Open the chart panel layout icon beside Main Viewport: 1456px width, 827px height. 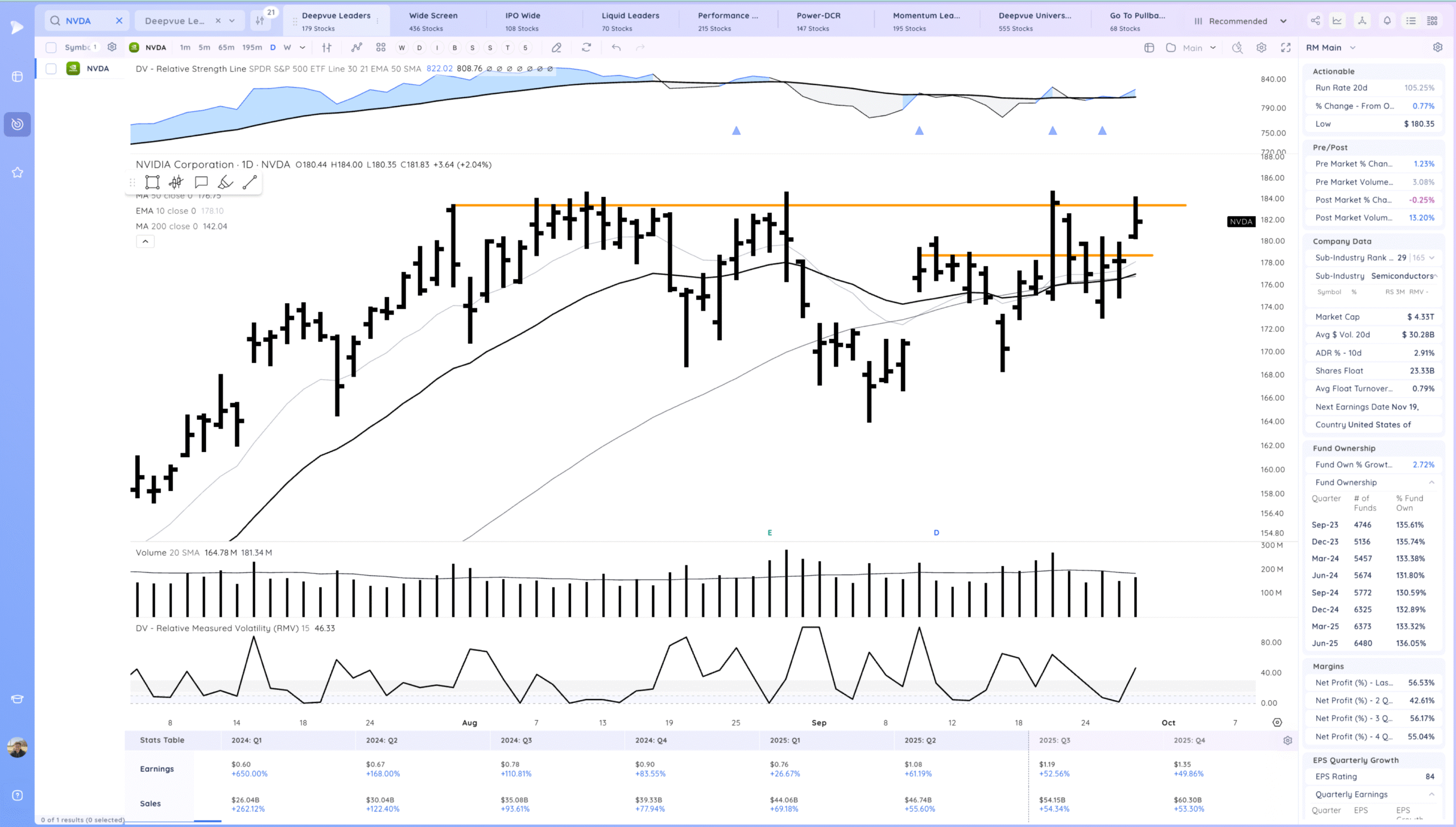coord(1149,48)
